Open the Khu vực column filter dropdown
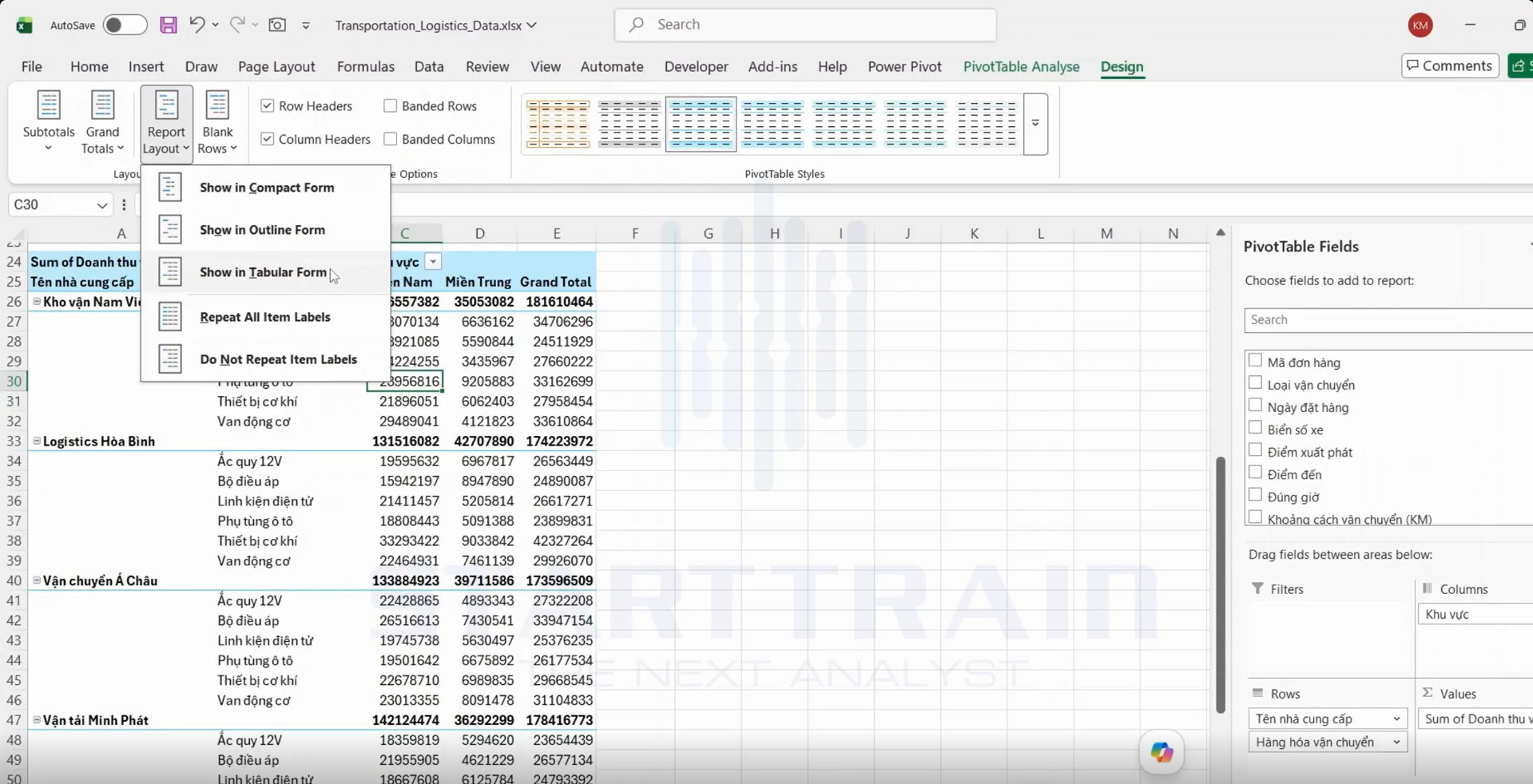This screenshot has height=784, width=1533. coord(433,262)
